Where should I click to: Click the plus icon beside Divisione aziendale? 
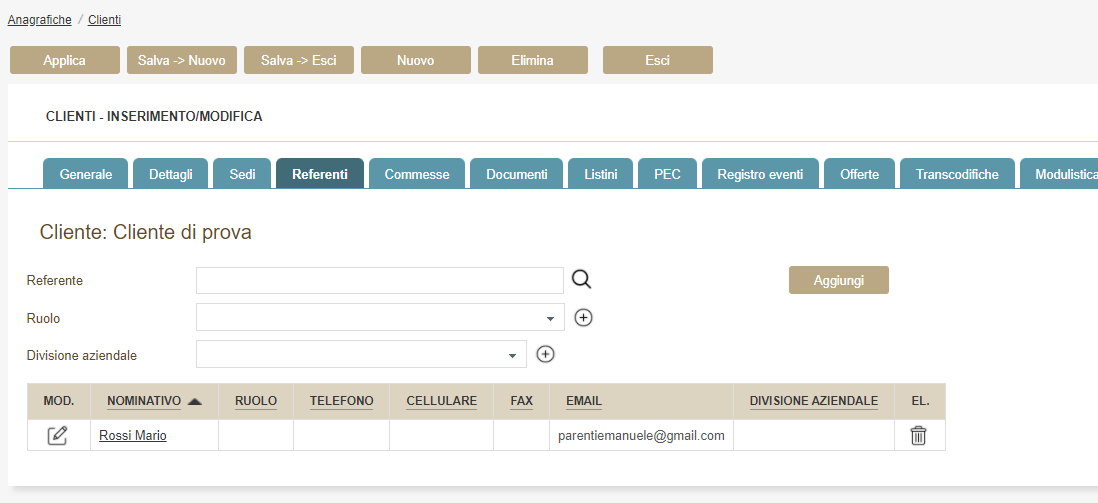[545, 354]
